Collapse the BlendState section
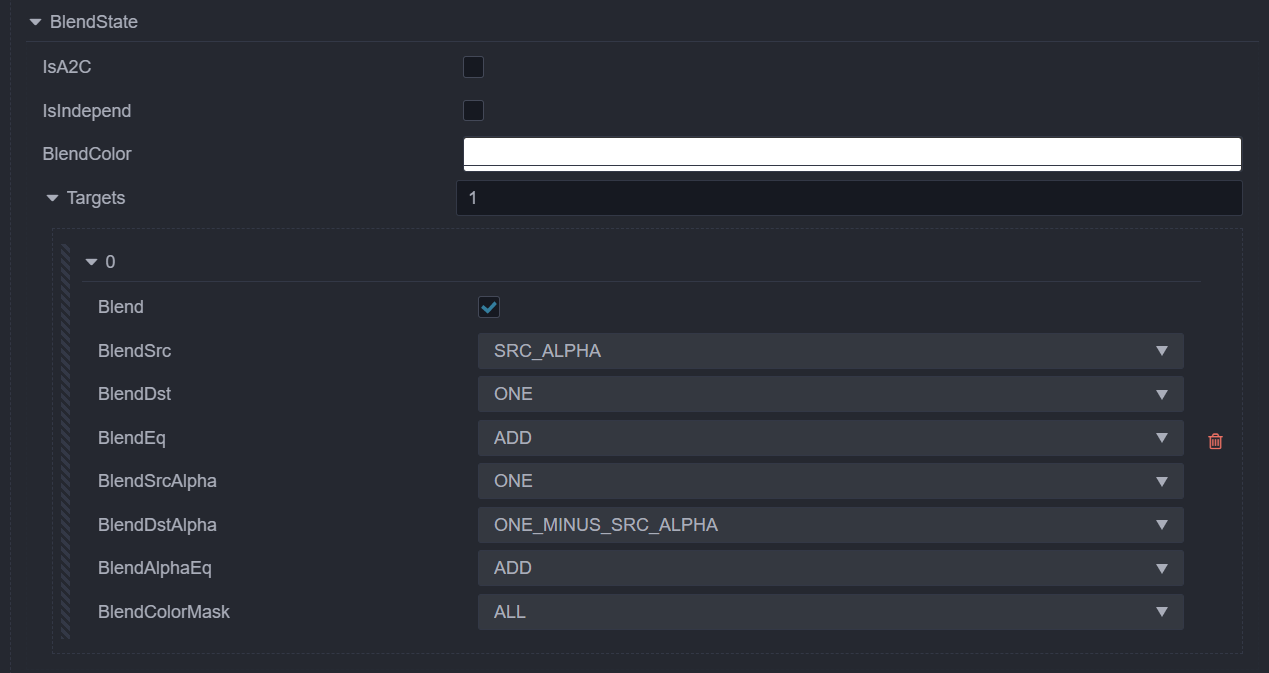Image resolution: width=1269 pixels, height=673 pixels. 36,22
